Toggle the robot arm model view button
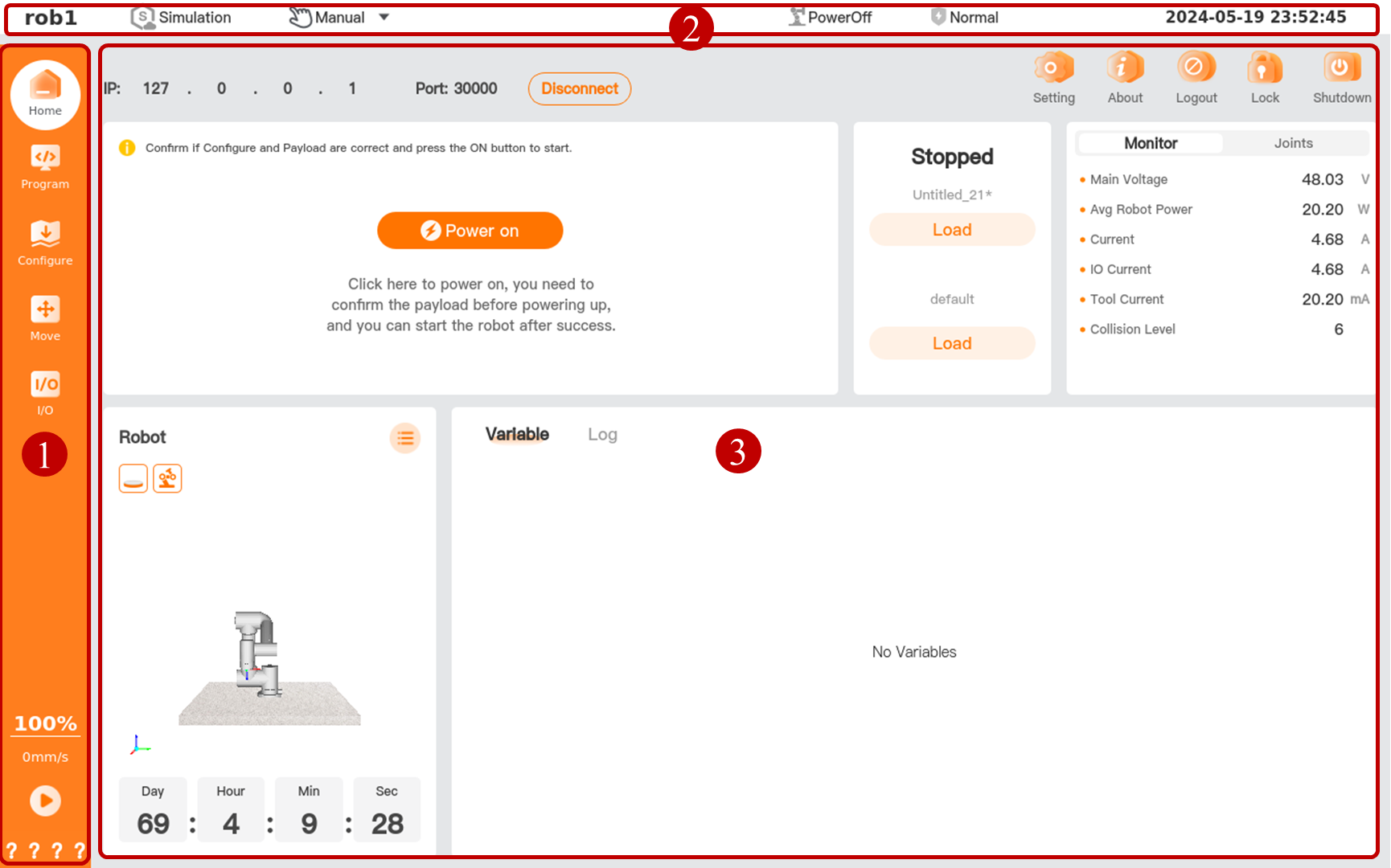 [x=167, y=479]
